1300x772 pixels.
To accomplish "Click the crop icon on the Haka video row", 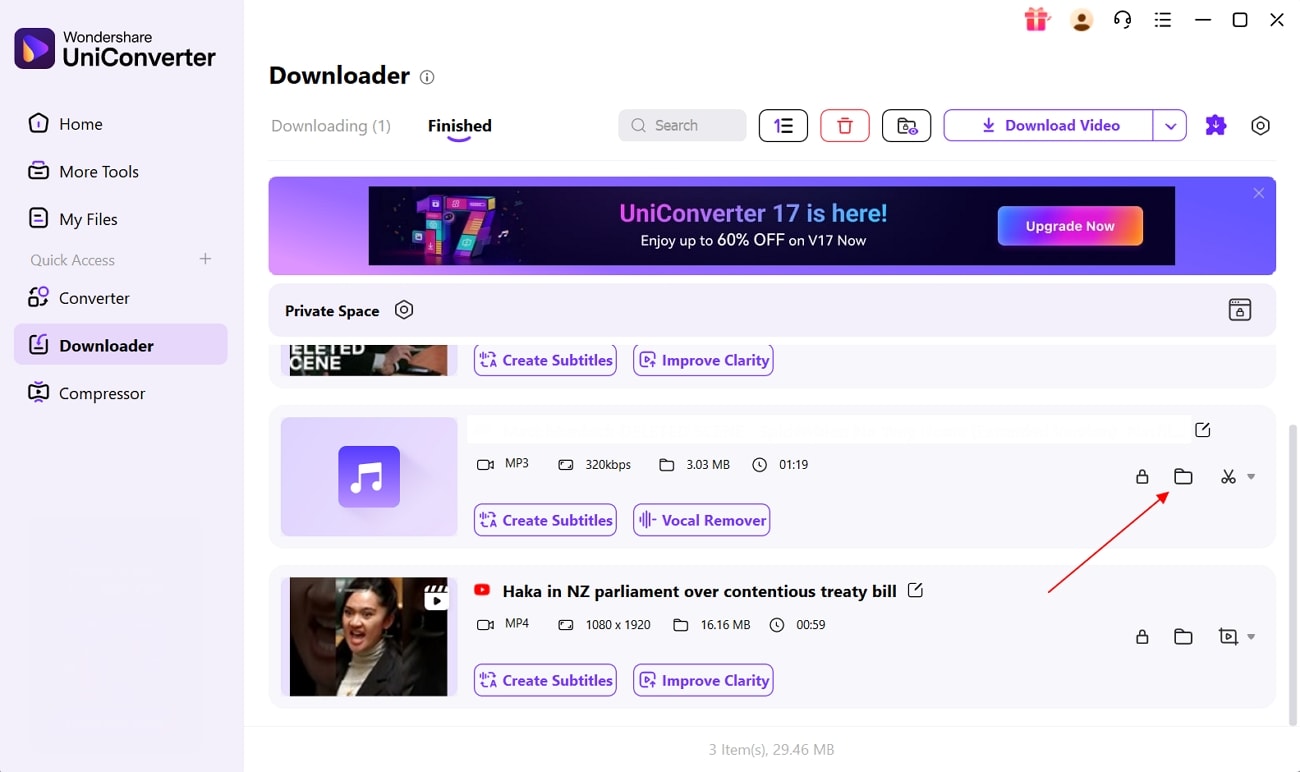I will tap(1228, 637).
